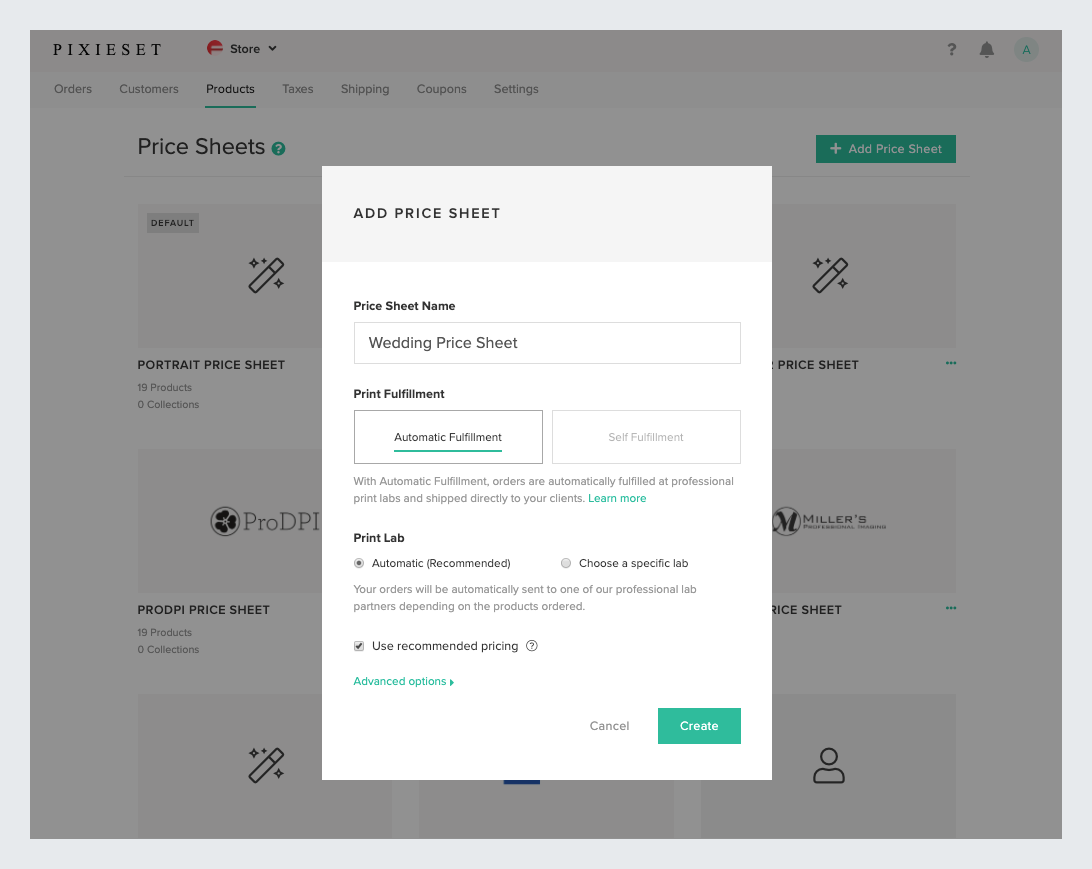The width and height of the screenshot is (1092, 869).
Task: Click the red Store logo icon
Action: tap(214, 48)
